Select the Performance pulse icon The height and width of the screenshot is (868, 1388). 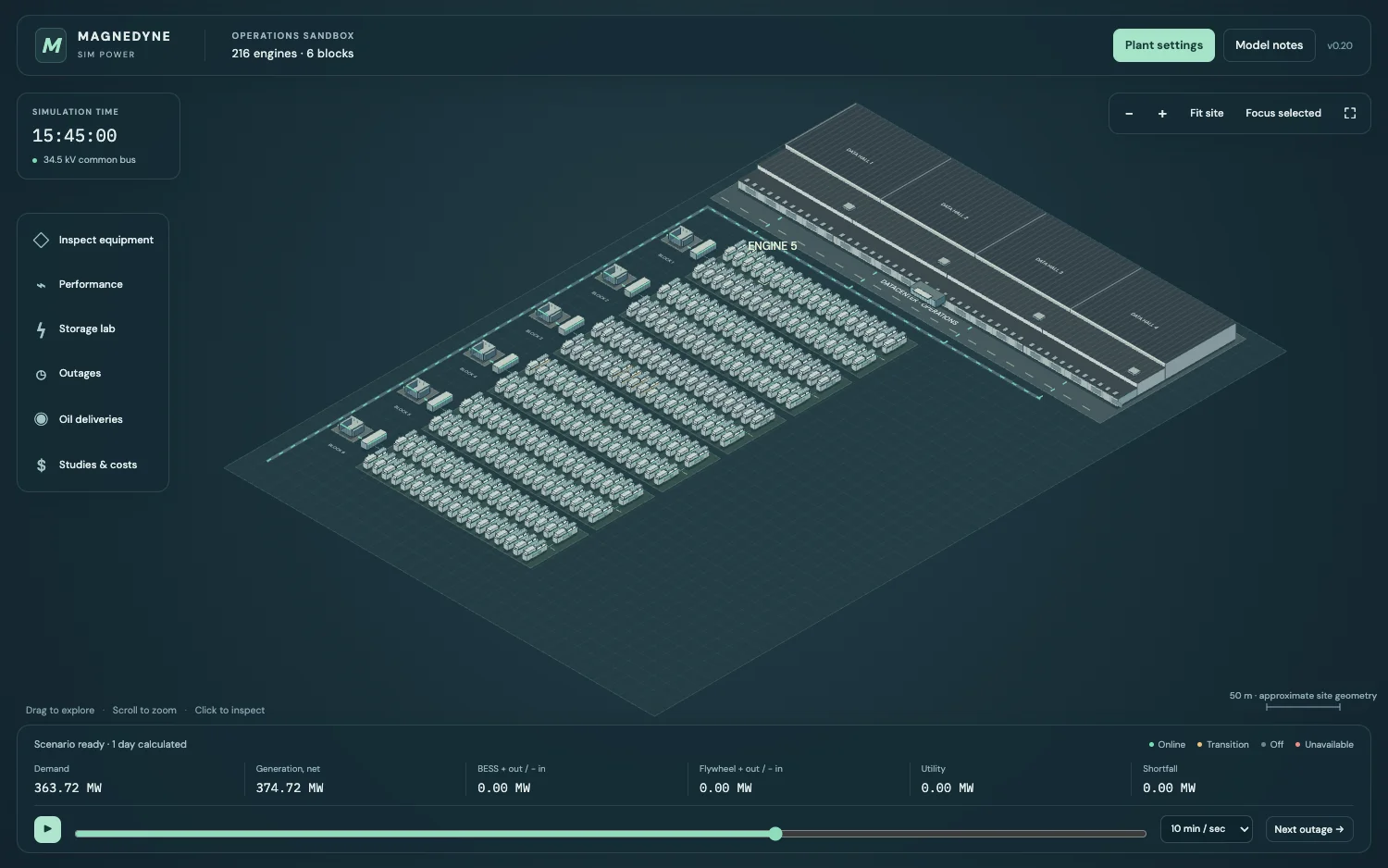[x=41, y=285]
